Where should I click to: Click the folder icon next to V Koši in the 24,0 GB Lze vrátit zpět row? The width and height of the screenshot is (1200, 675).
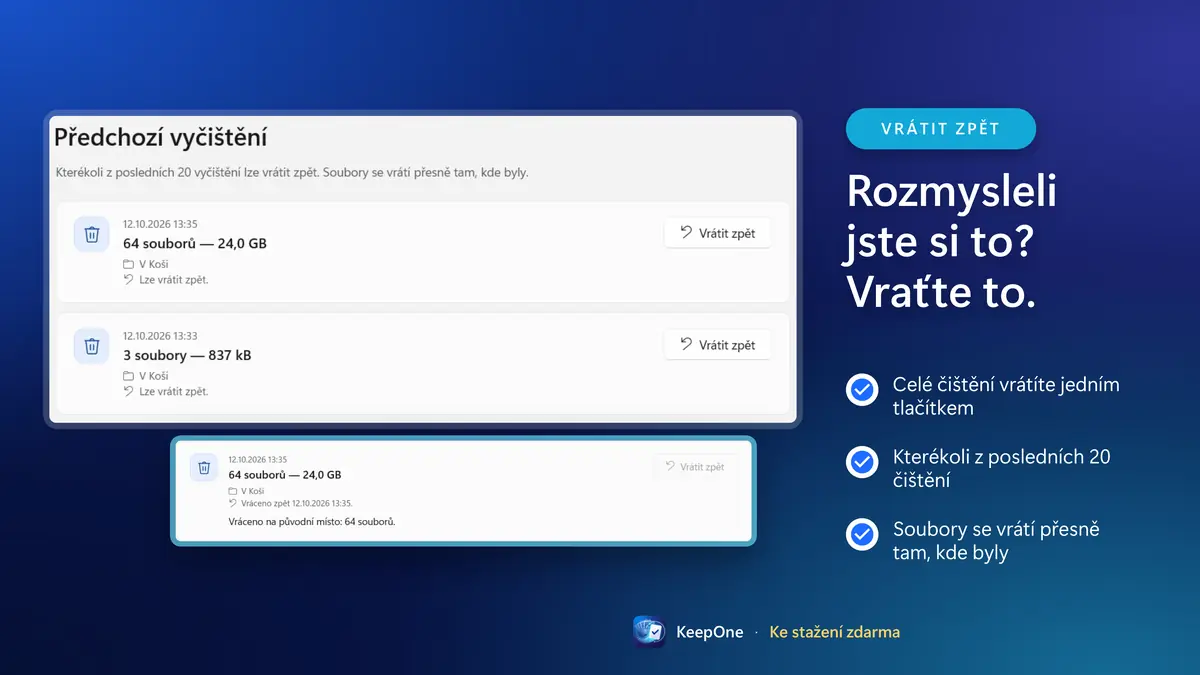[128, 264]
